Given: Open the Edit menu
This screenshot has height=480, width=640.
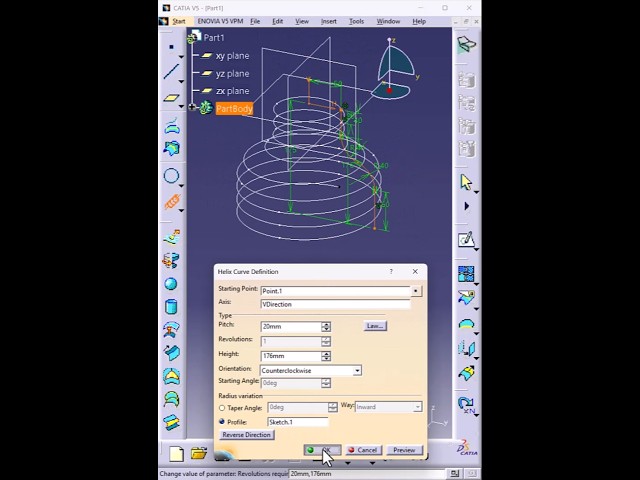Looking at the screenshot, I should pyautogui.click(x=278, y=21).
